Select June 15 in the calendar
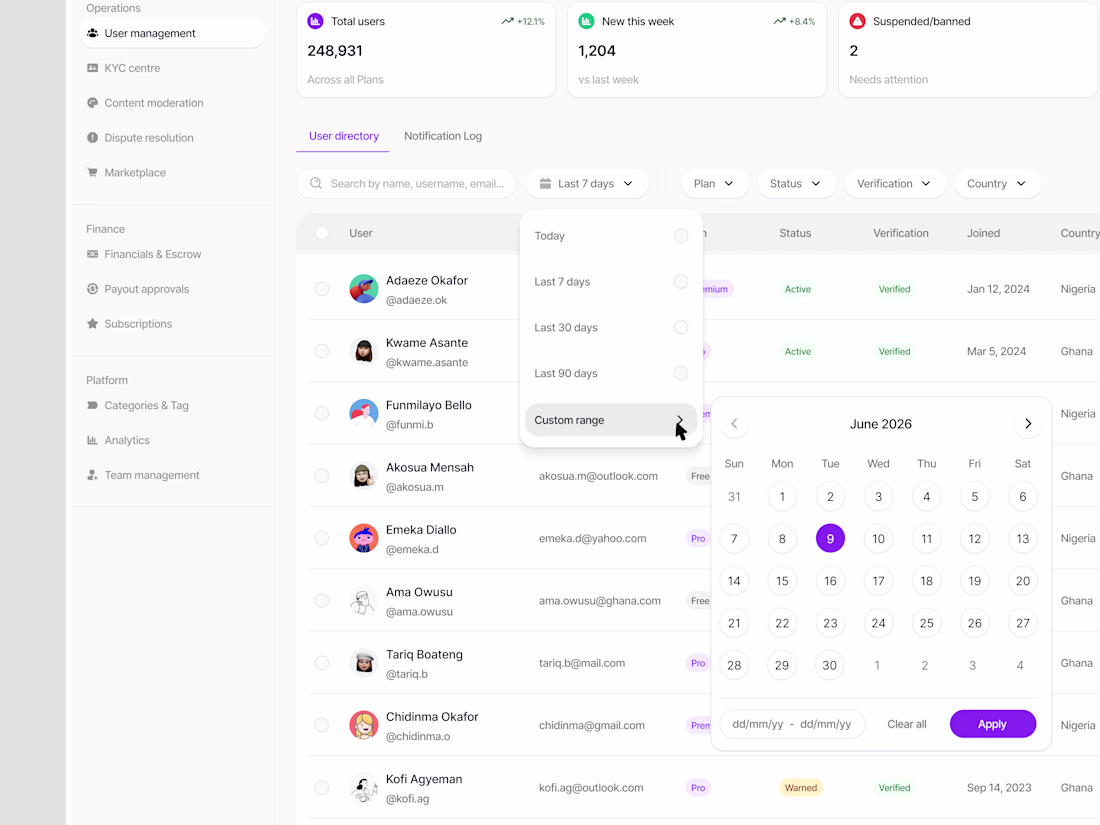The height and width of the screenshot is (825, 1100). pyautogui.click(x=782, y=581)
